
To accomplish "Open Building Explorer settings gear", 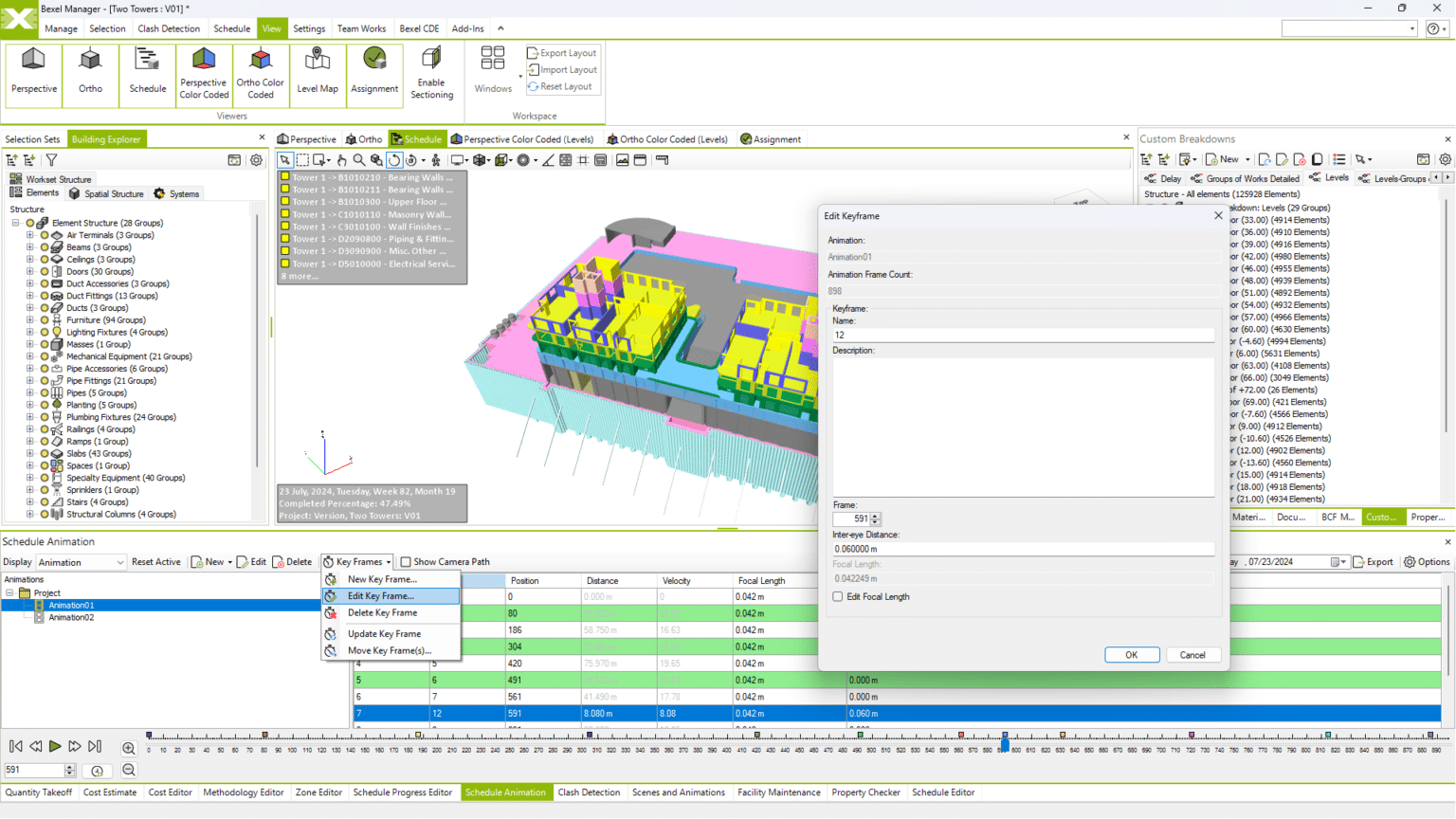I will (256, 160).
